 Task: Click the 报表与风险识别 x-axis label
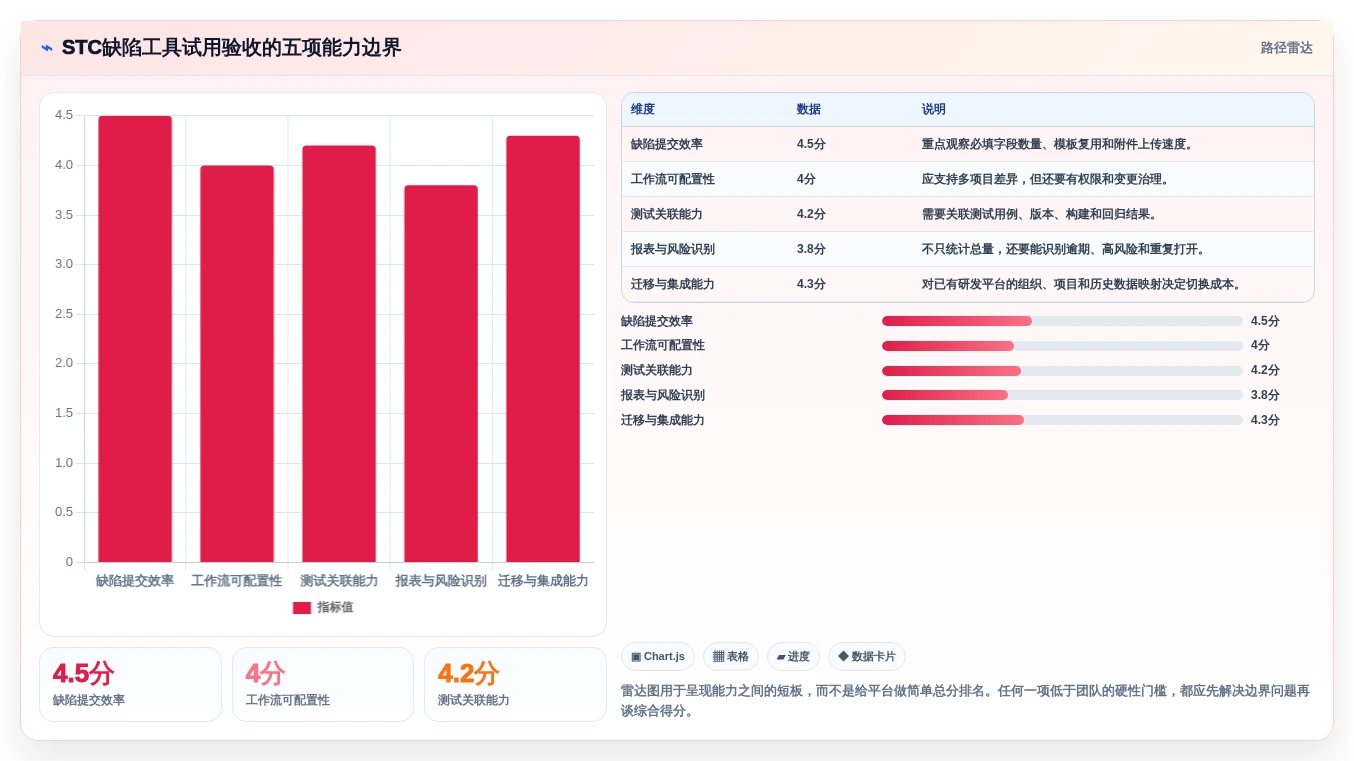point(441,581)
